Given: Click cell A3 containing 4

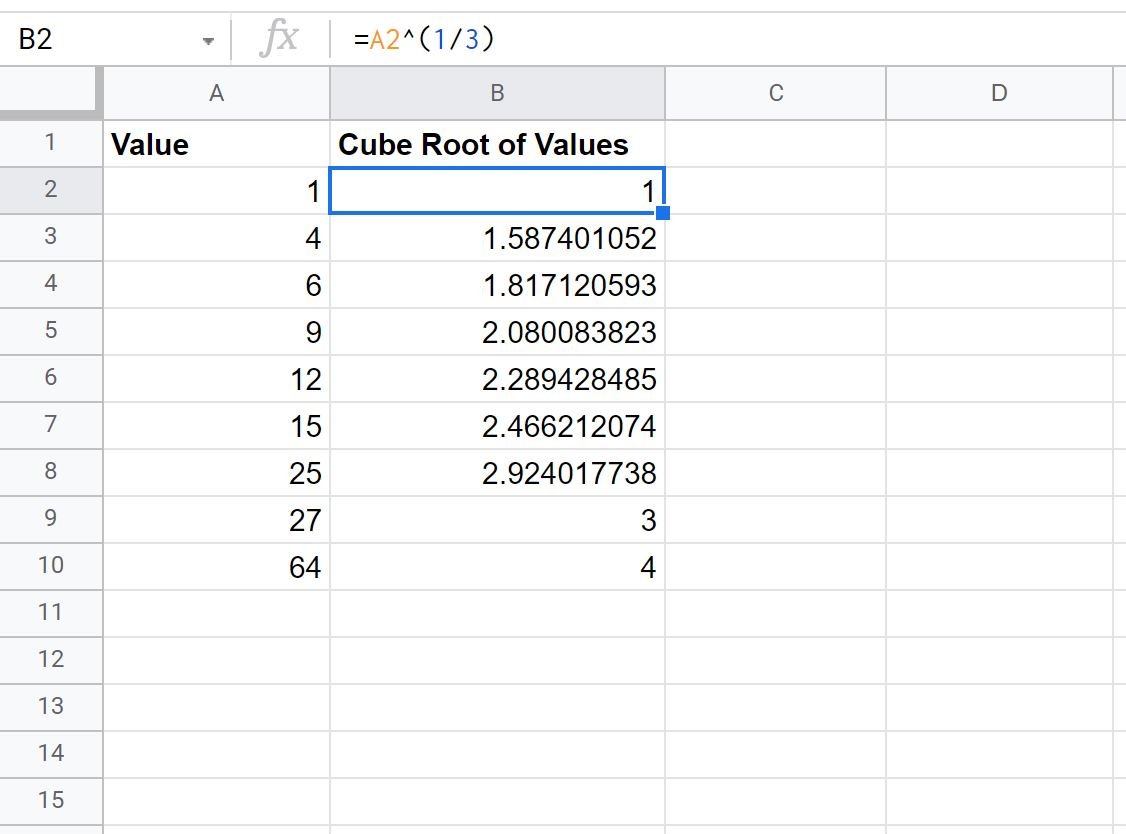Looking at the screenshot, I should [216, 238].
